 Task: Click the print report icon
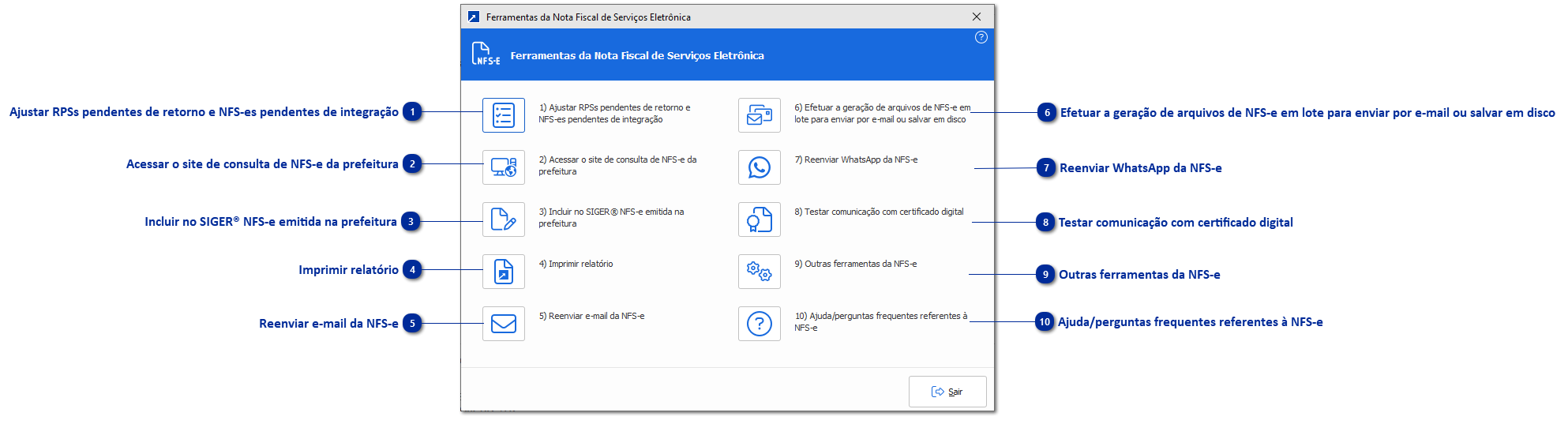pos(504,272)
